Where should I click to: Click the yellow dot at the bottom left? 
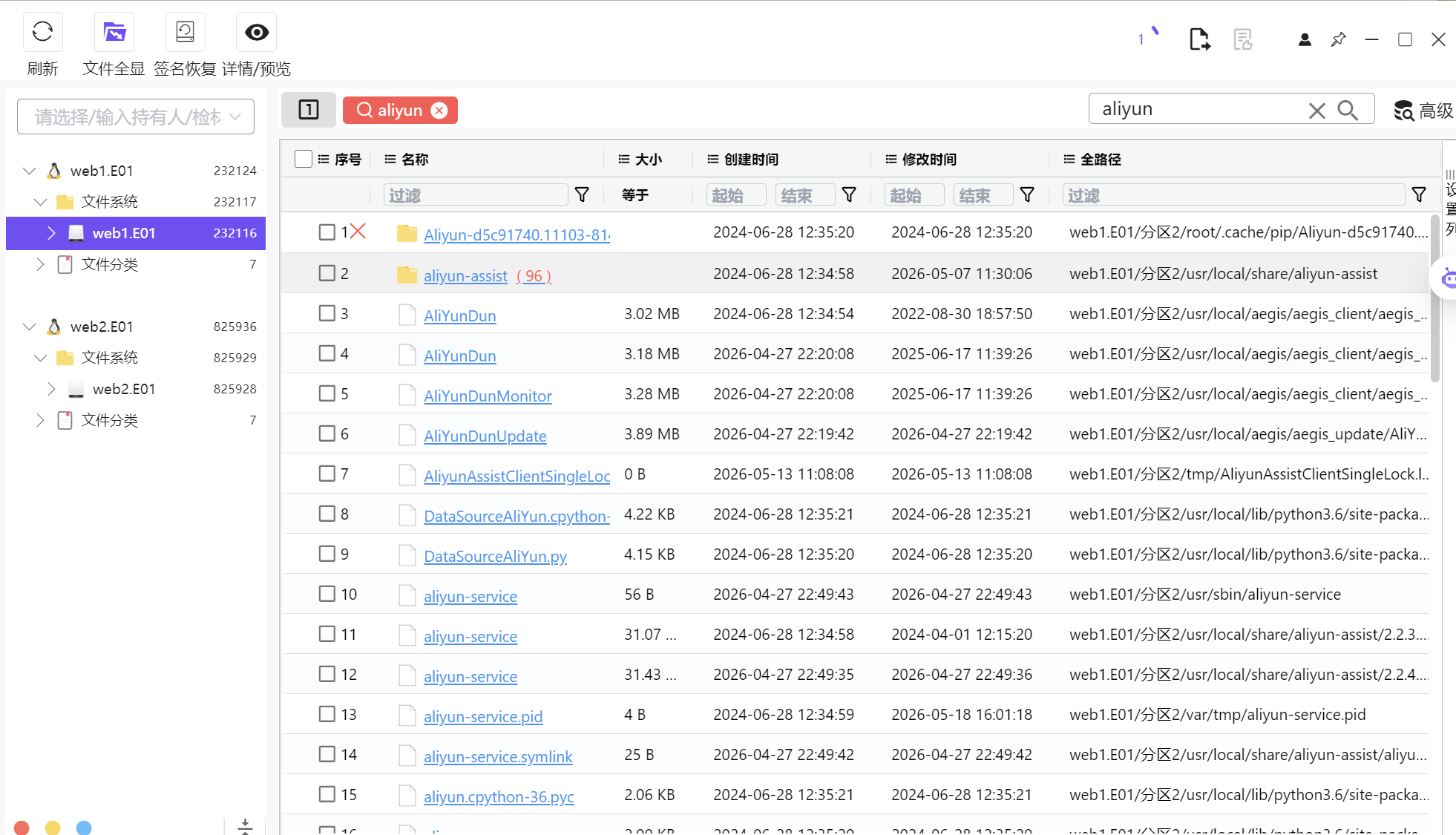(53, 828)
